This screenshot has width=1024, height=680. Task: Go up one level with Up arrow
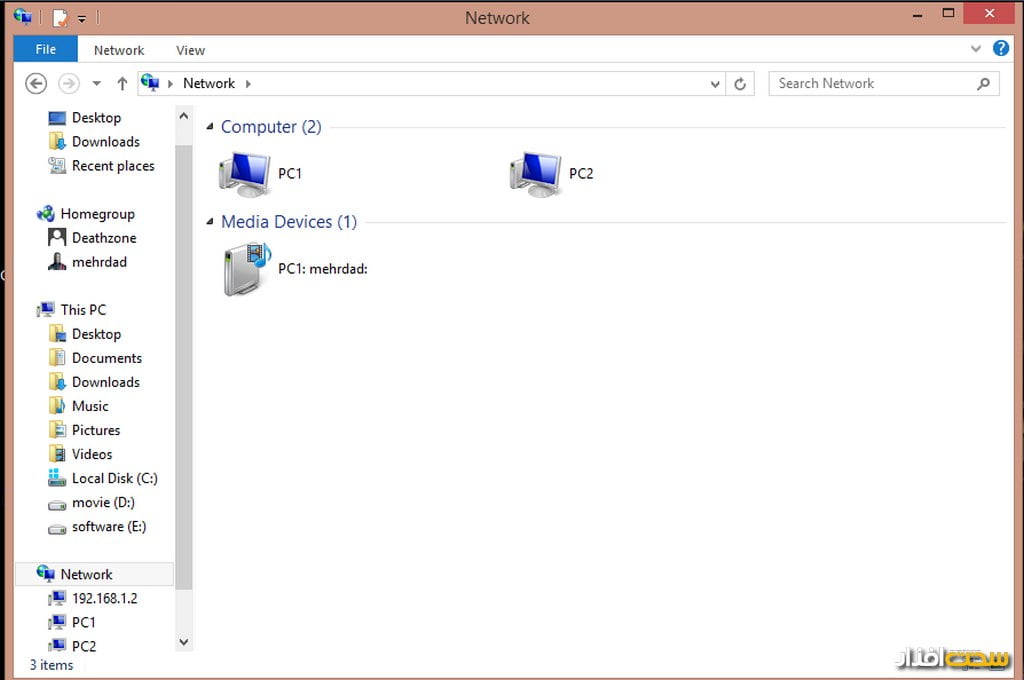pyautogui.click(x=122, y=84)
